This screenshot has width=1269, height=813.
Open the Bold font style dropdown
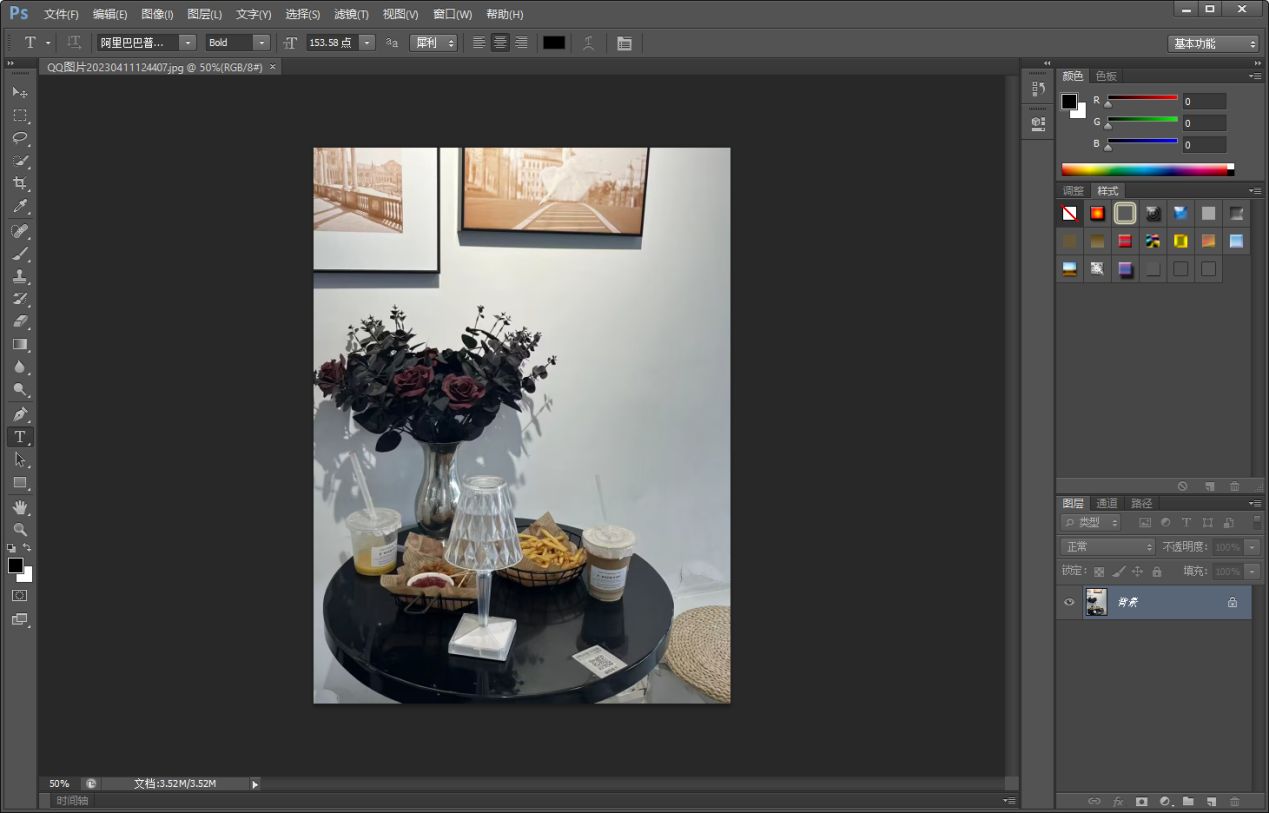click(261, 43)
